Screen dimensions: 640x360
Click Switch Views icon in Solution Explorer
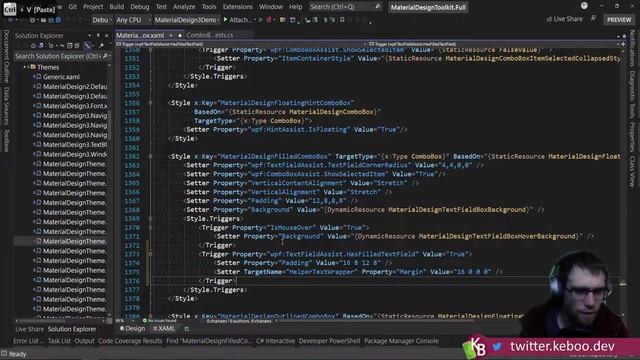coord(41,45)
